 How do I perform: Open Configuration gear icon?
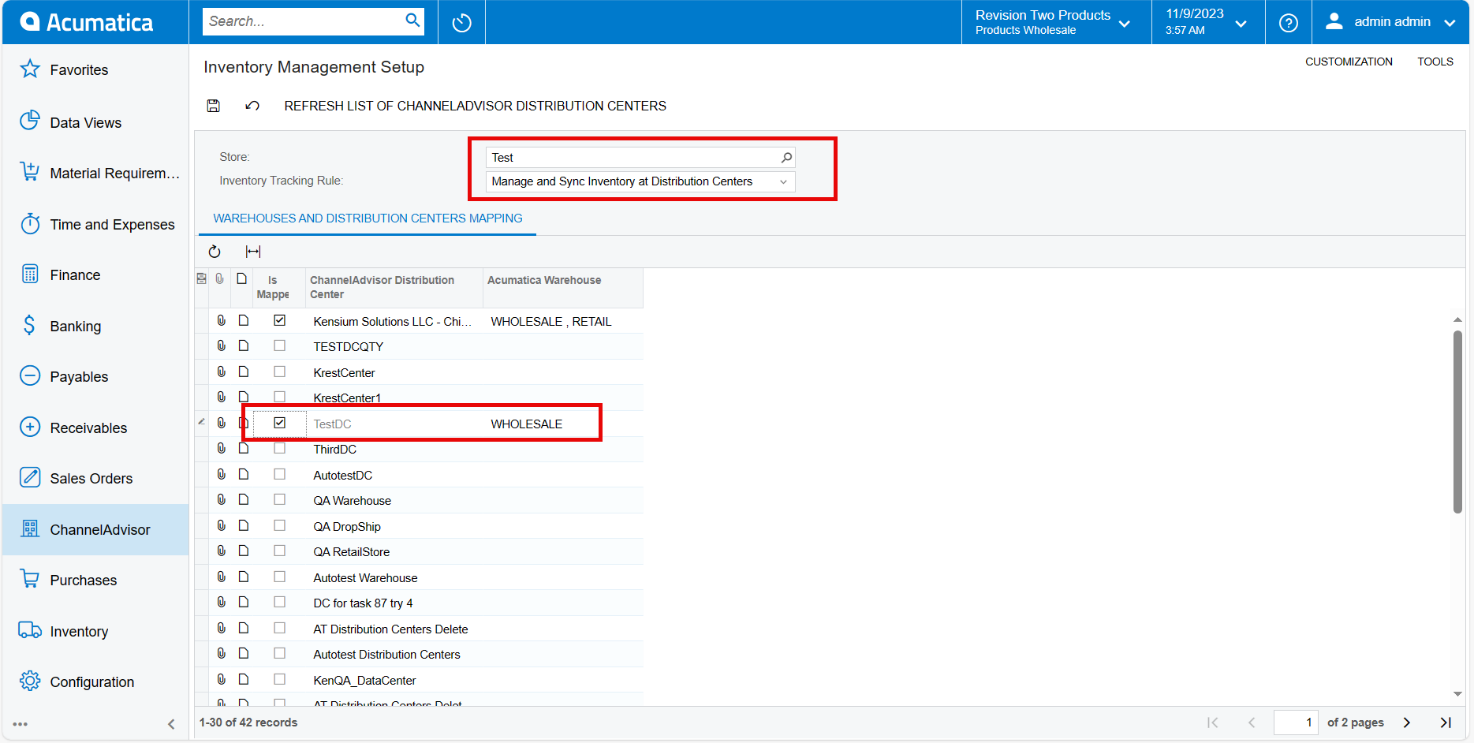click(x=30, y=682)
